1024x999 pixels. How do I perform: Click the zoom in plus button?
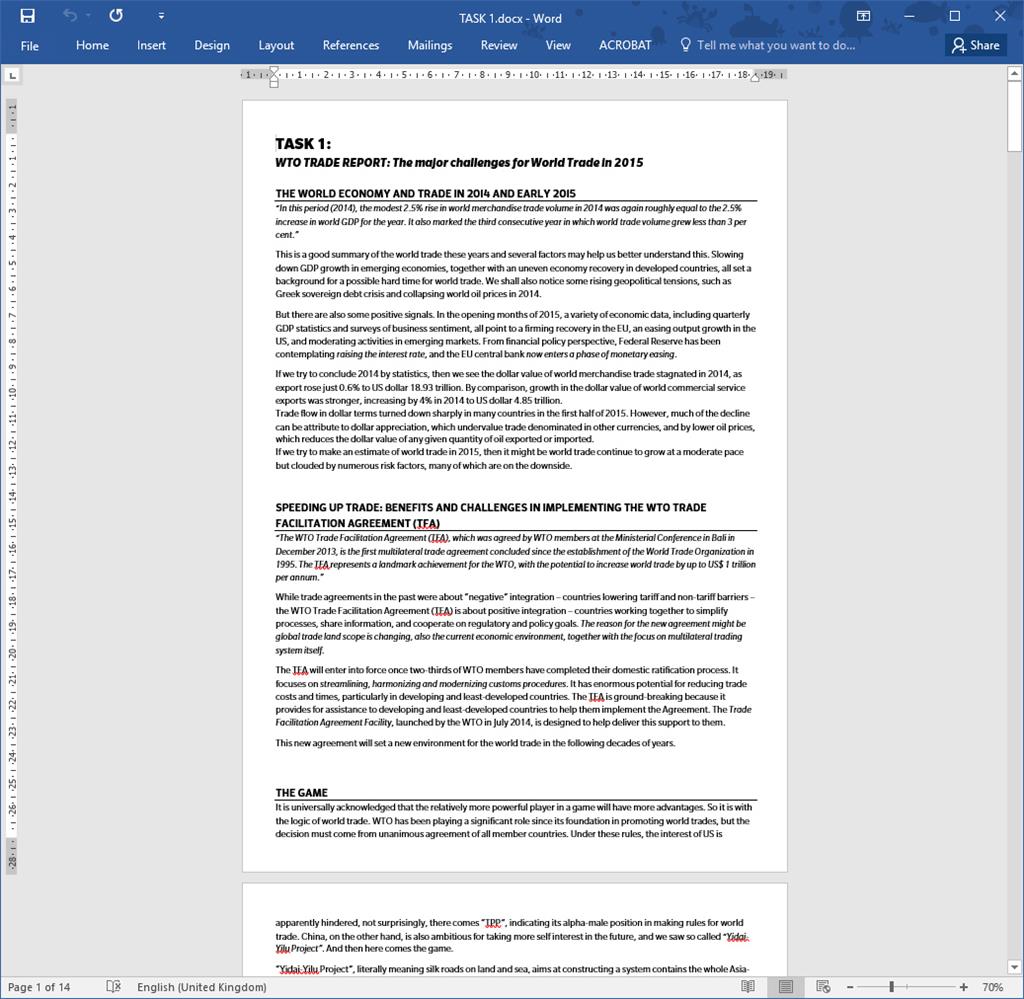963,987
